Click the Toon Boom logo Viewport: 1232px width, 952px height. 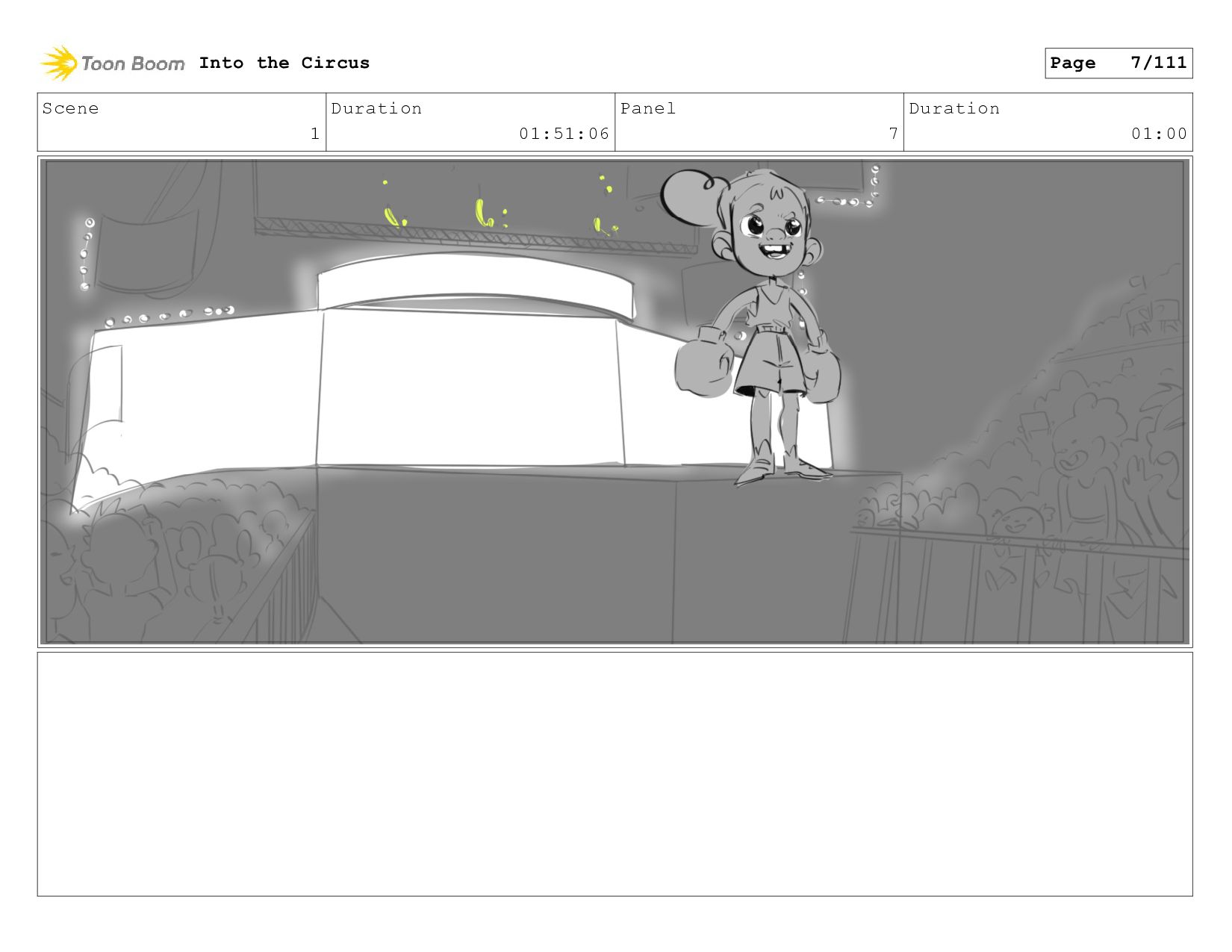pyautogui.click(x=112, y=63)
